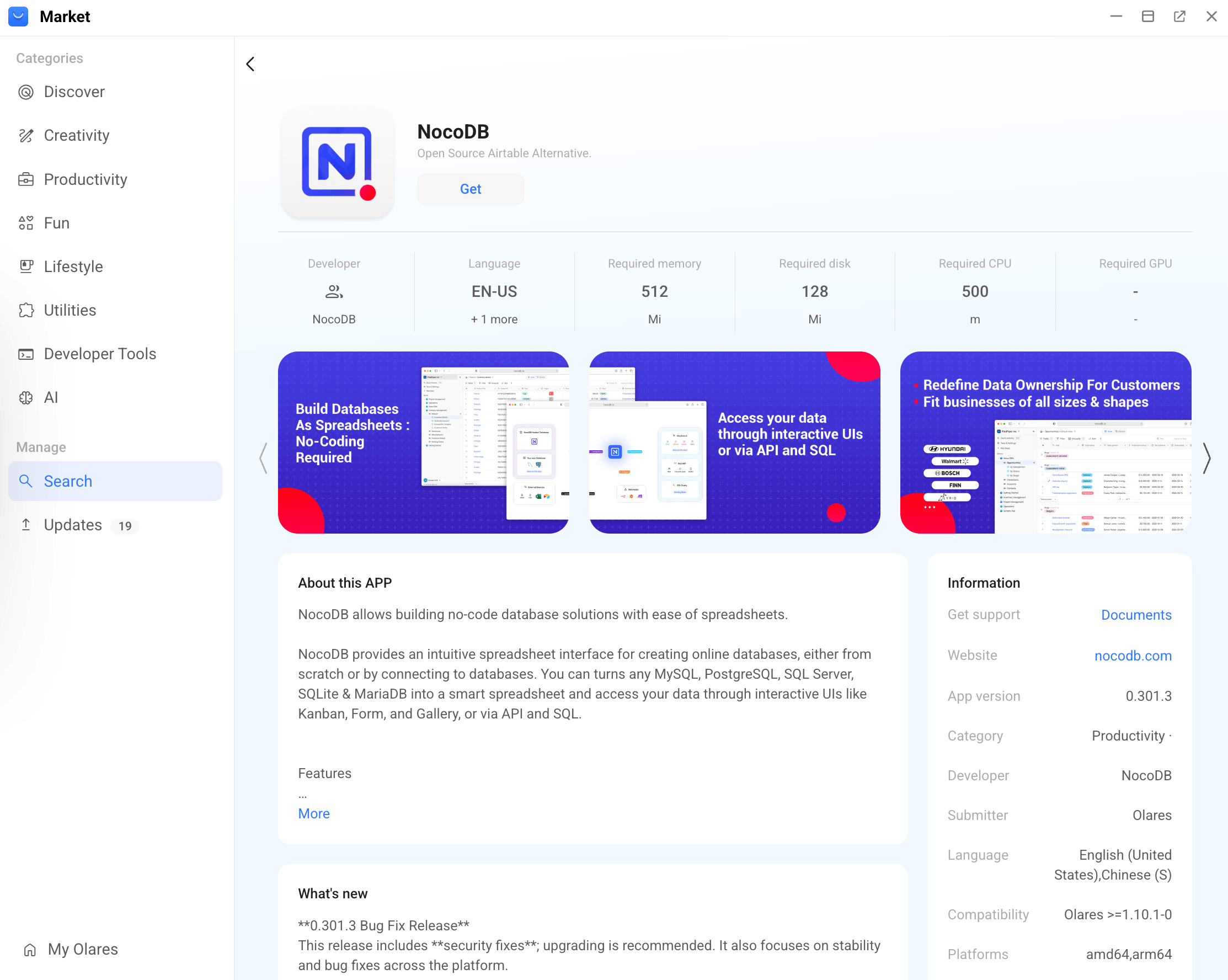This screenshot has height=980, width=1228.
Task: Open the Redefine Data Ownership screenshot
Action: [1045, 442]
